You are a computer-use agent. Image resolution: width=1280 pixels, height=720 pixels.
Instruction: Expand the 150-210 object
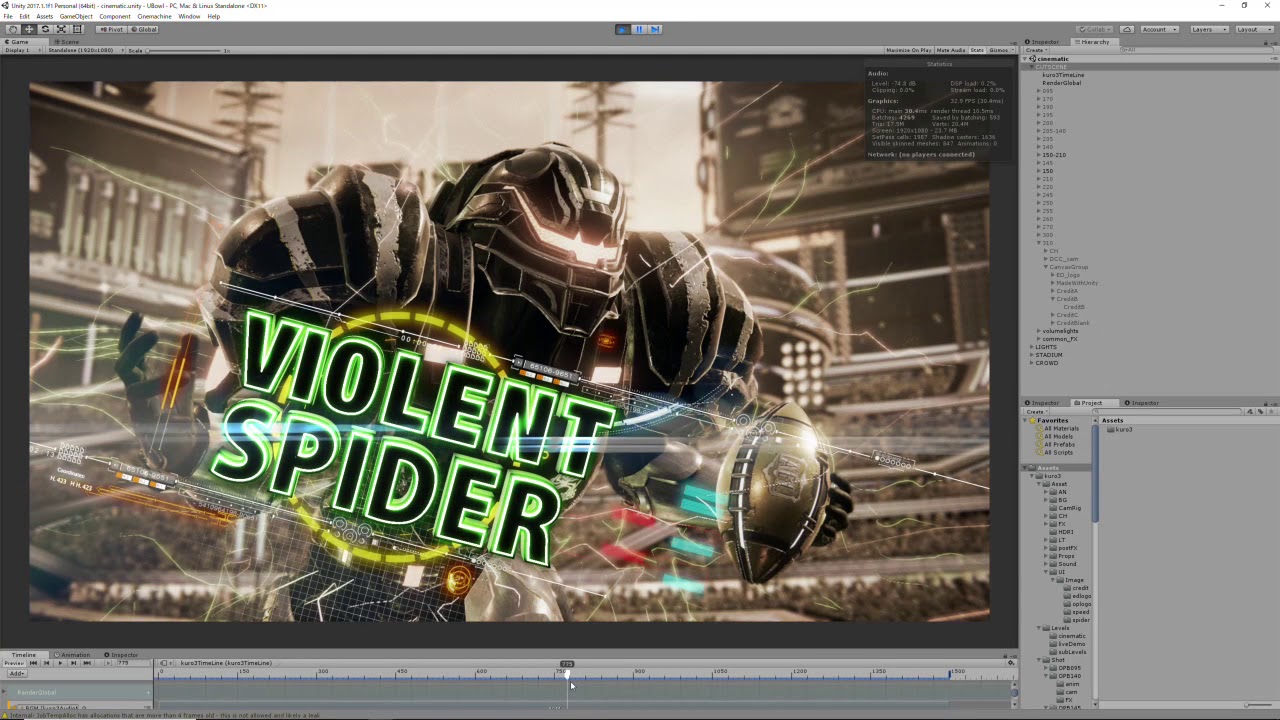coord(1039,155)
